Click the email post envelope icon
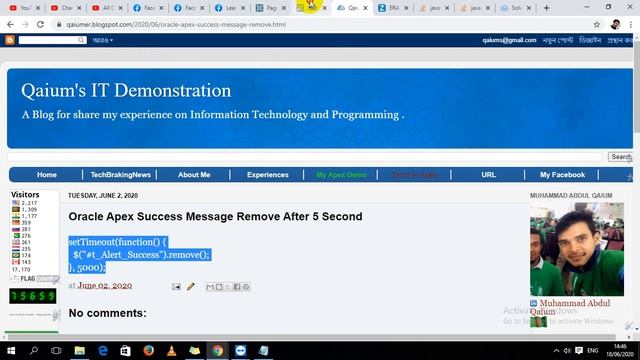The width and height of the screenshot is (640, 360). [176, 287]
